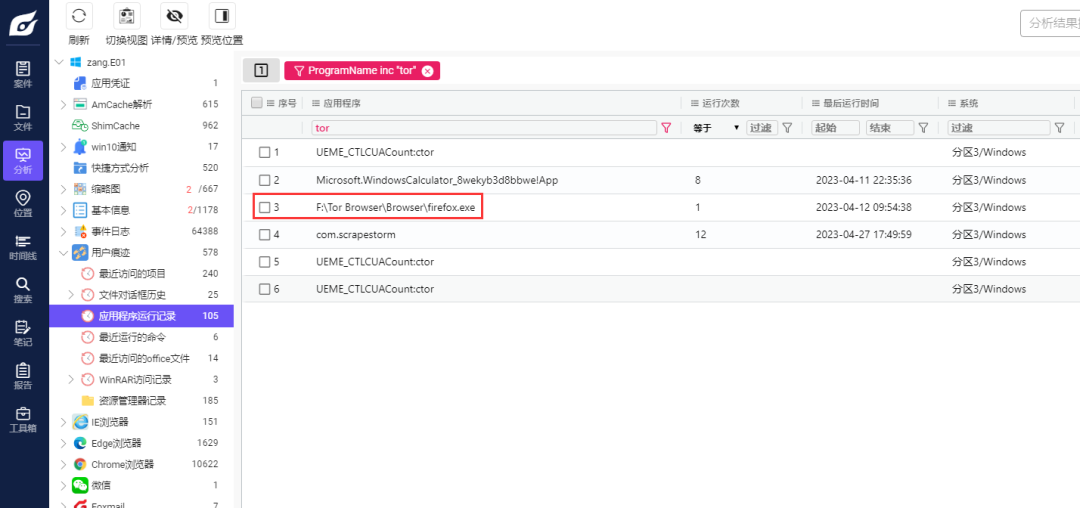Image resolution: width=1080 pixels, height=508 pixels.
Task: Check the box for row 5
Action: 264,262
